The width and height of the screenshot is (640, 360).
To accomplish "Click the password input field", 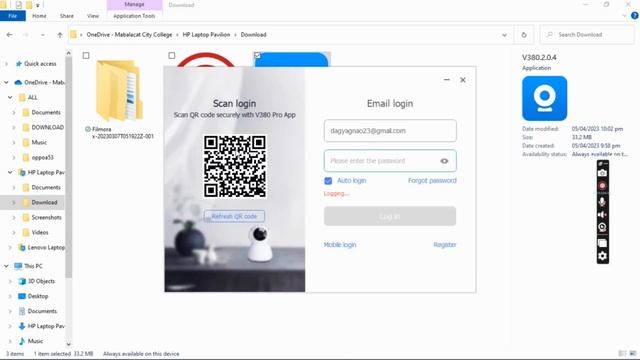I will tap(390, 161).
